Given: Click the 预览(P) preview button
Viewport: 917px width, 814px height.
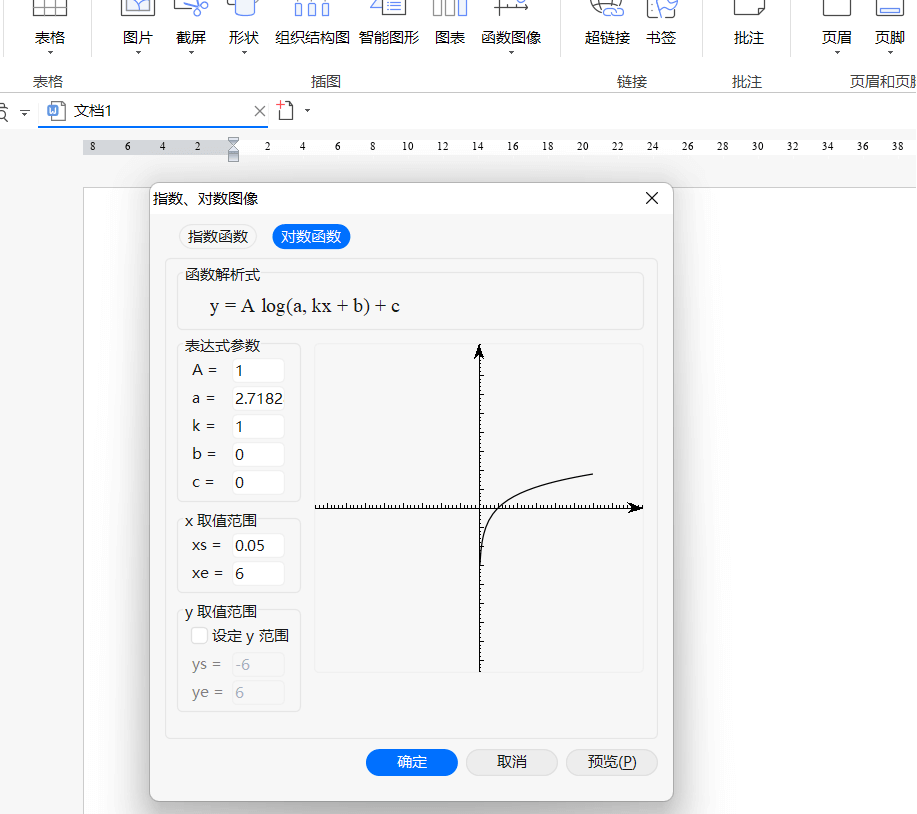Looking at the screenshot, I should point(612,762).
